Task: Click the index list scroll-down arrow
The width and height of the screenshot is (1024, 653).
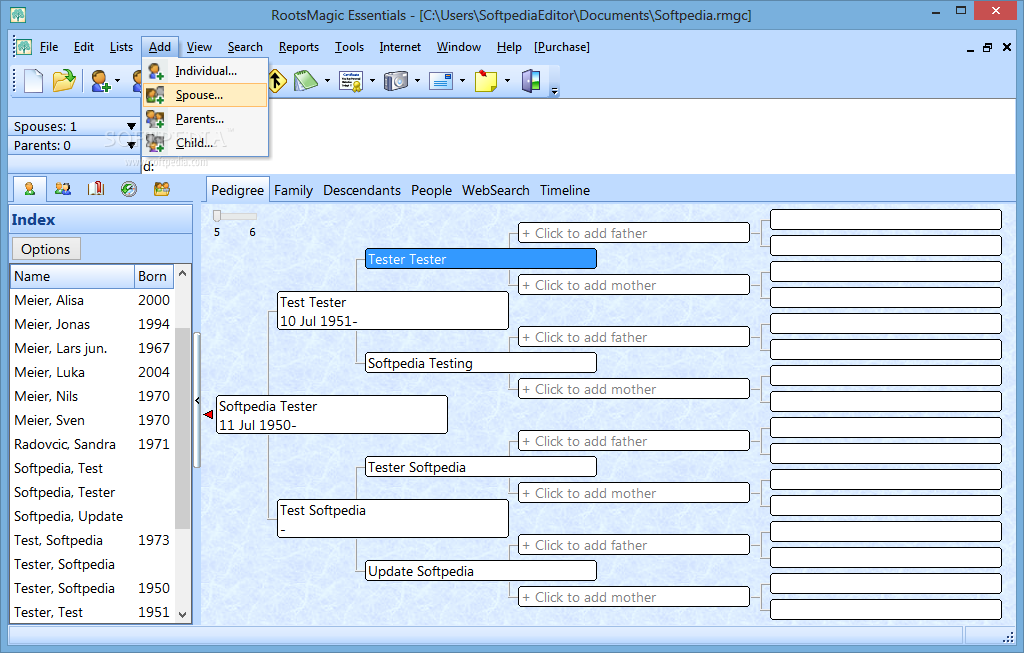Action: (x=183, y=614)
